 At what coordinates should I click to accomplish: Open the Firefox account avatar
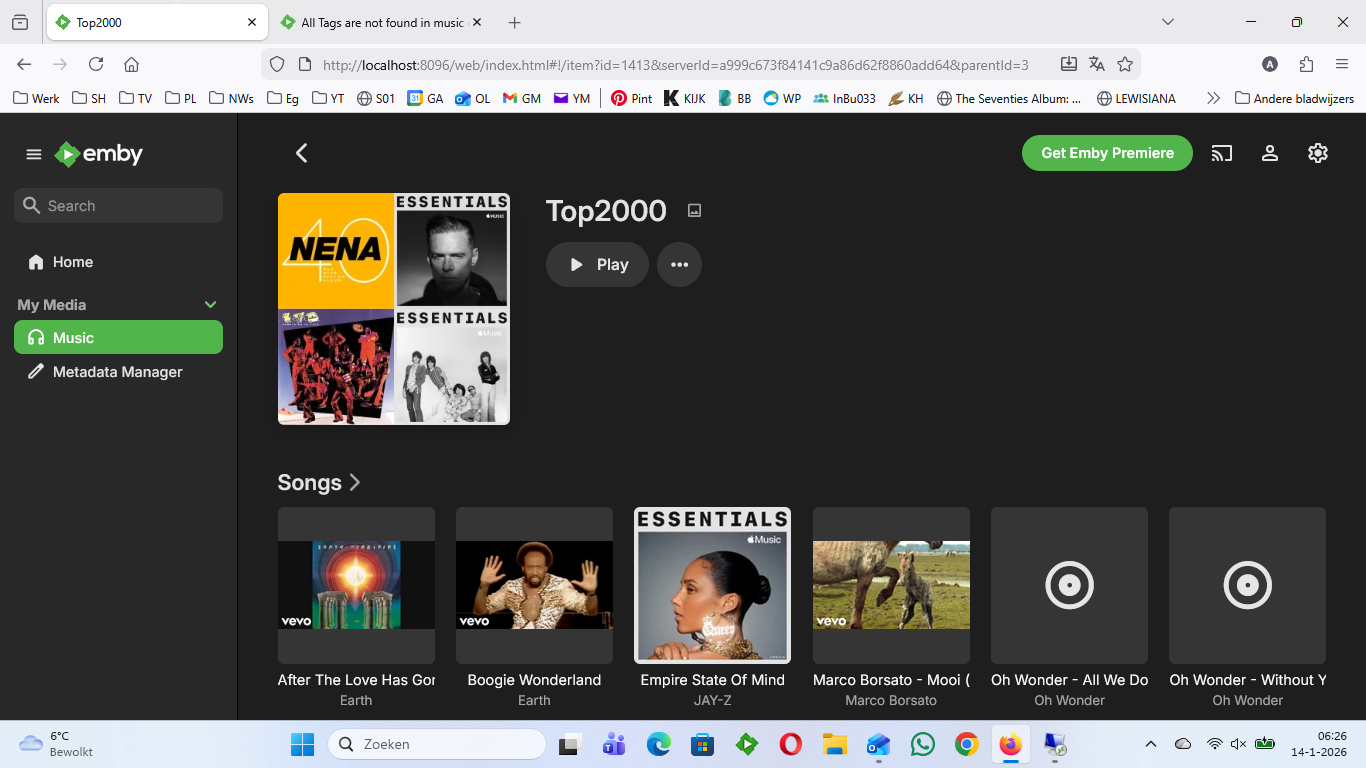tap(1270, 64)
